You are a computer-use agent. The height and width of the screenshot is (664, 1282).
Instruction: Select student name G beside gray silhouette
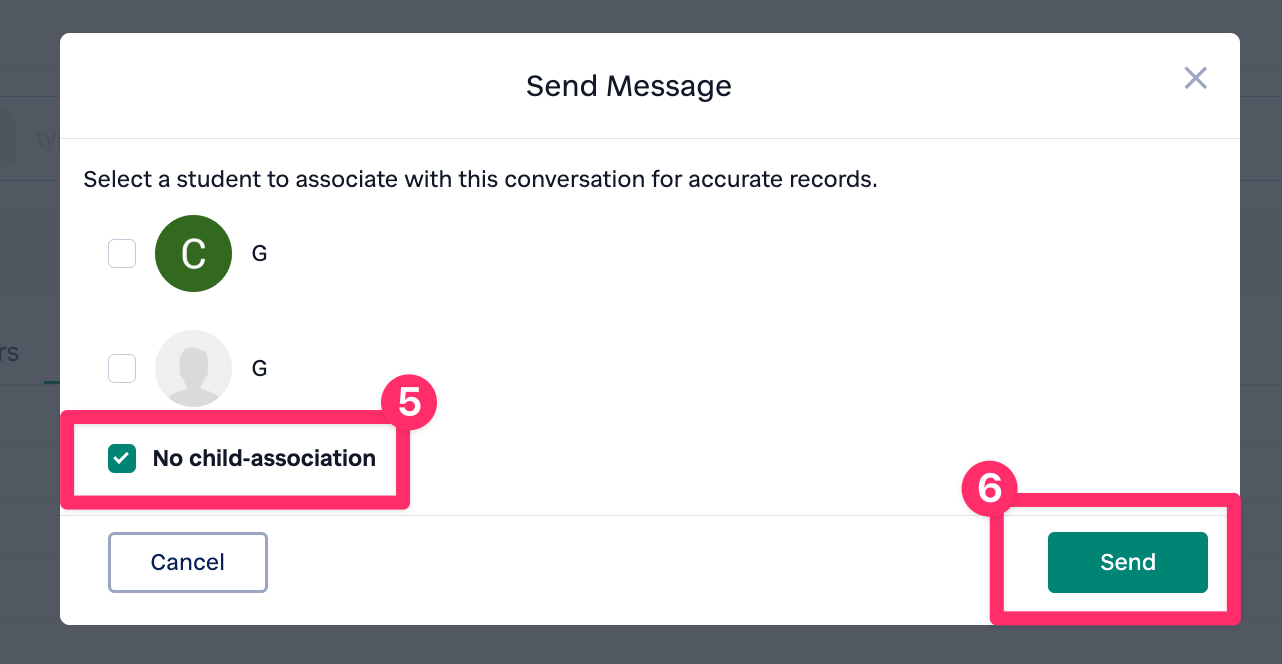(x=259, y=368)
